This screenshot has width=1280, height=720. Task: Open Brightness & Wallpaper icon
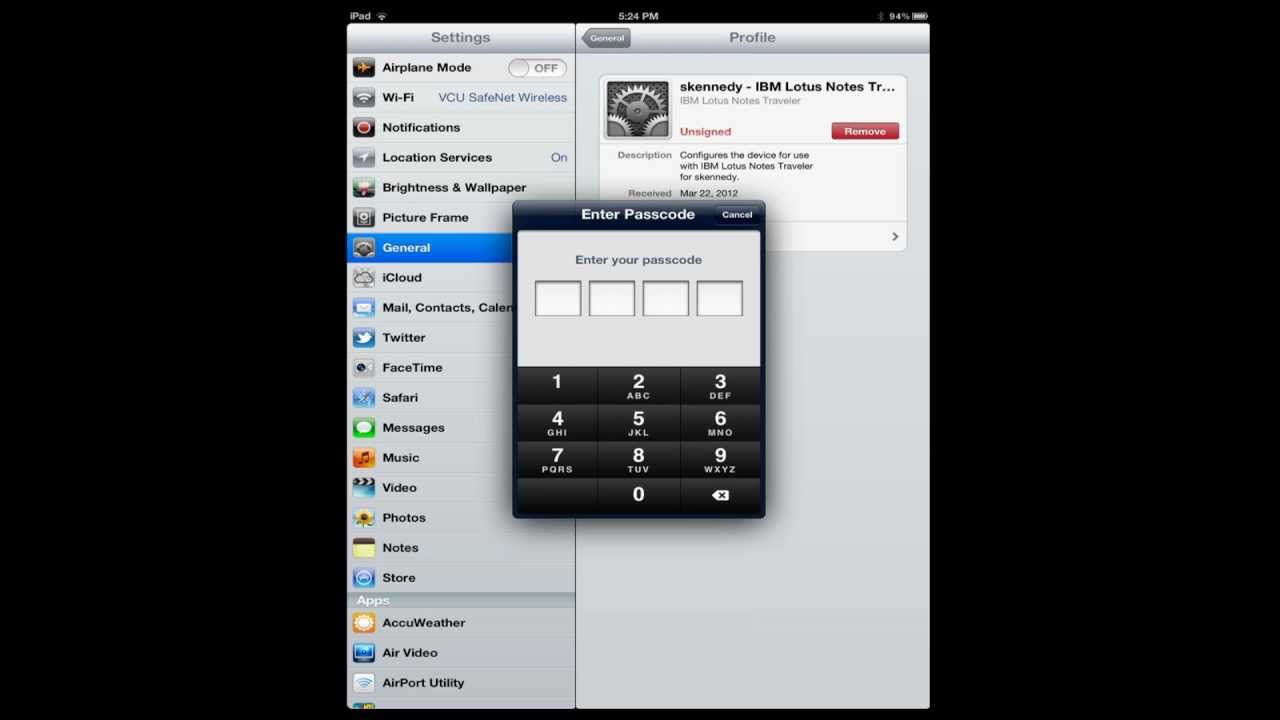(x=364, y=188)
